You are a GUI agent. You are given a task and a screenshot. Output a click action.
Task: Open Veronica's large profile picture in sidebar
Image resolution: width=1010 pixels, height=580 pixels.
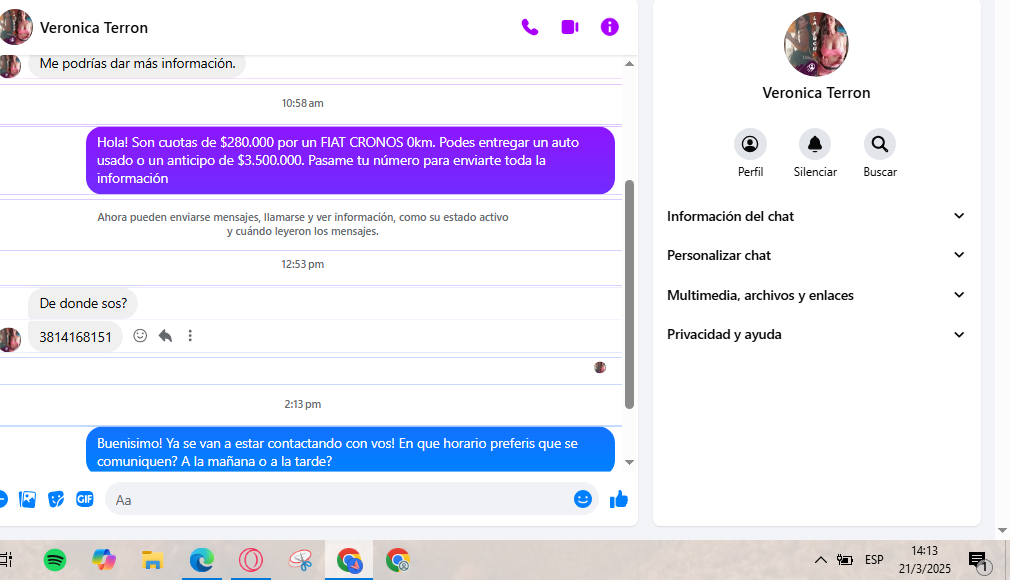tap(816, 44)
